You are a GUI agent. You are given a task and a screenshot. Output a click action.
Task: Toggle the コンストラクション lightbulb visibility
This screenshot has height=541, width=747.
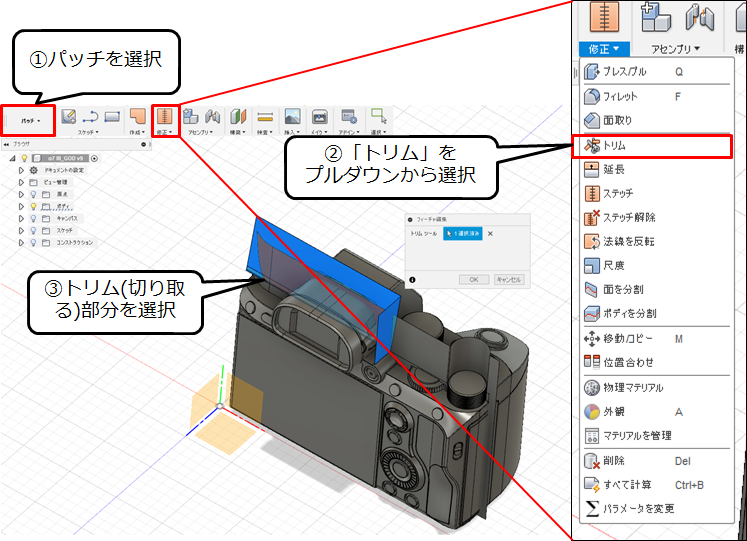click(33, 242)
